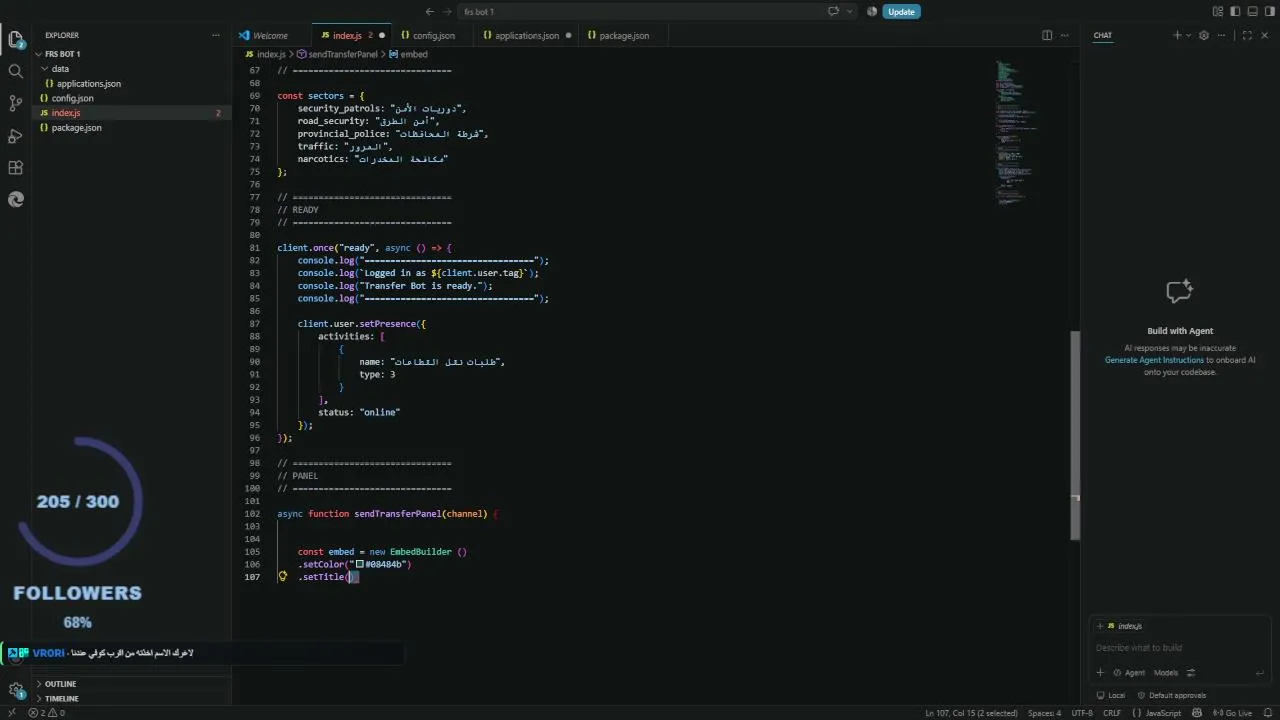The width and height of the screenshot is (1280, 720).
Task: Open the notifications bell
Action: coord(1267,713)
